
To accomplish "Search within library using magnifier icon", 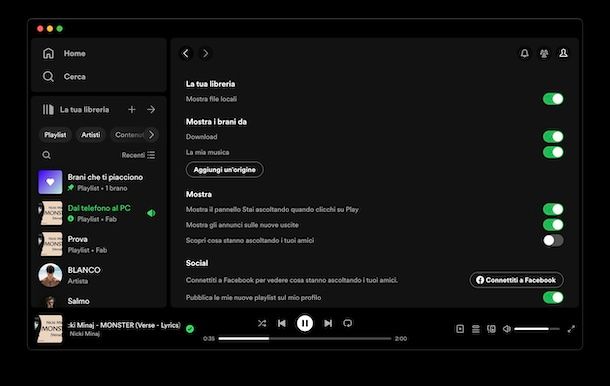I will pos(46,155).
